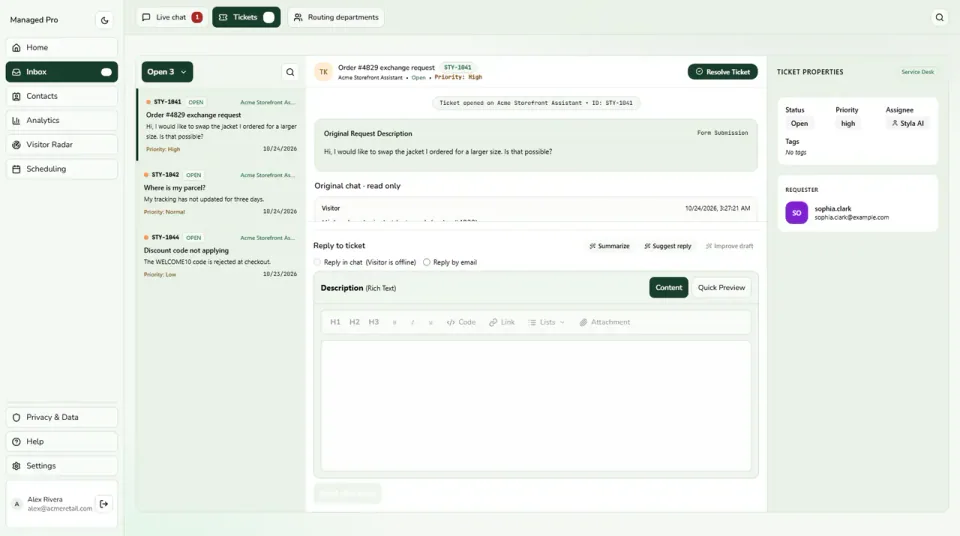This screenshot has width=960, height=536.
Task: Toggle the Inbox switch
Action: click(107, 72)
